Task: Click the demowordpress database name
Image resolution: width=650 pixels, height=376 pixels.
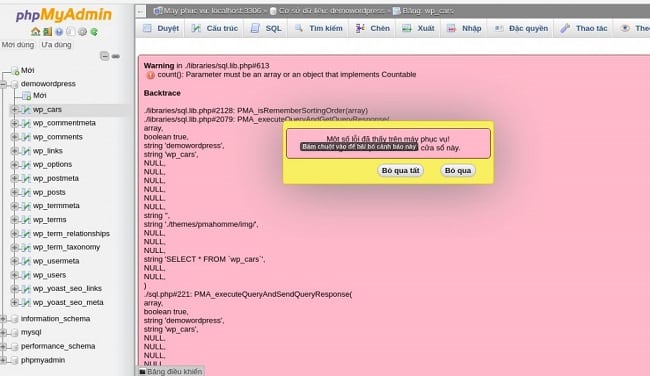Action: click(x=48, y=84)
